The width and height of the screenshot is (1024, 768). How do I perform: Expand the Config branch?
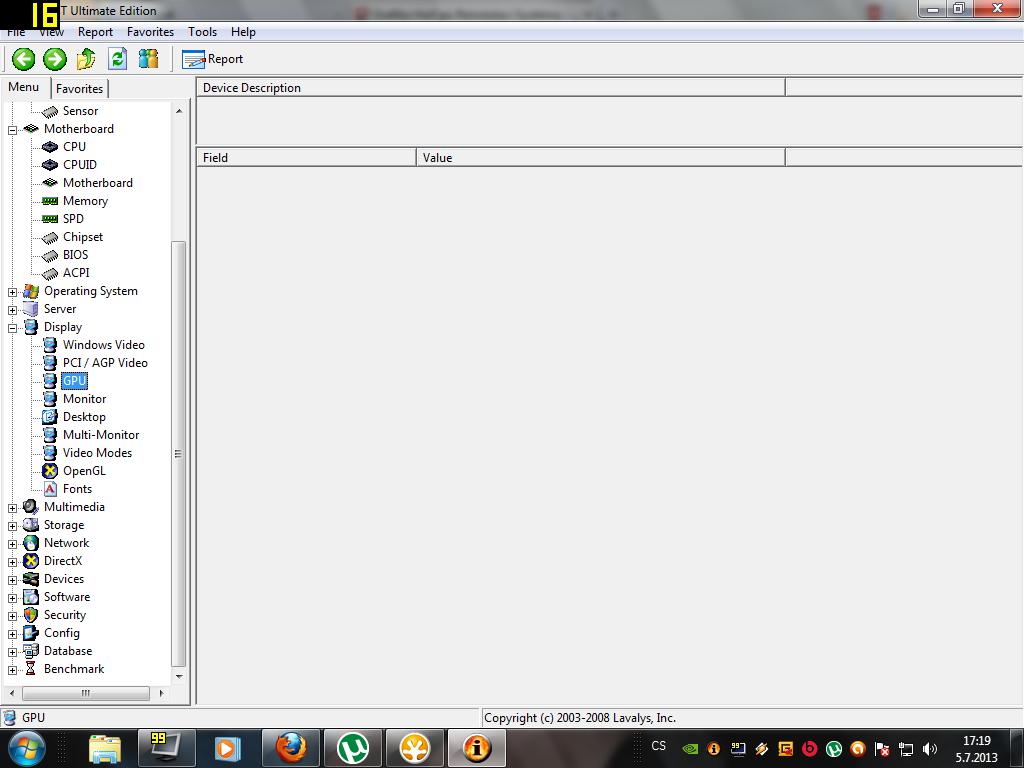12,634
